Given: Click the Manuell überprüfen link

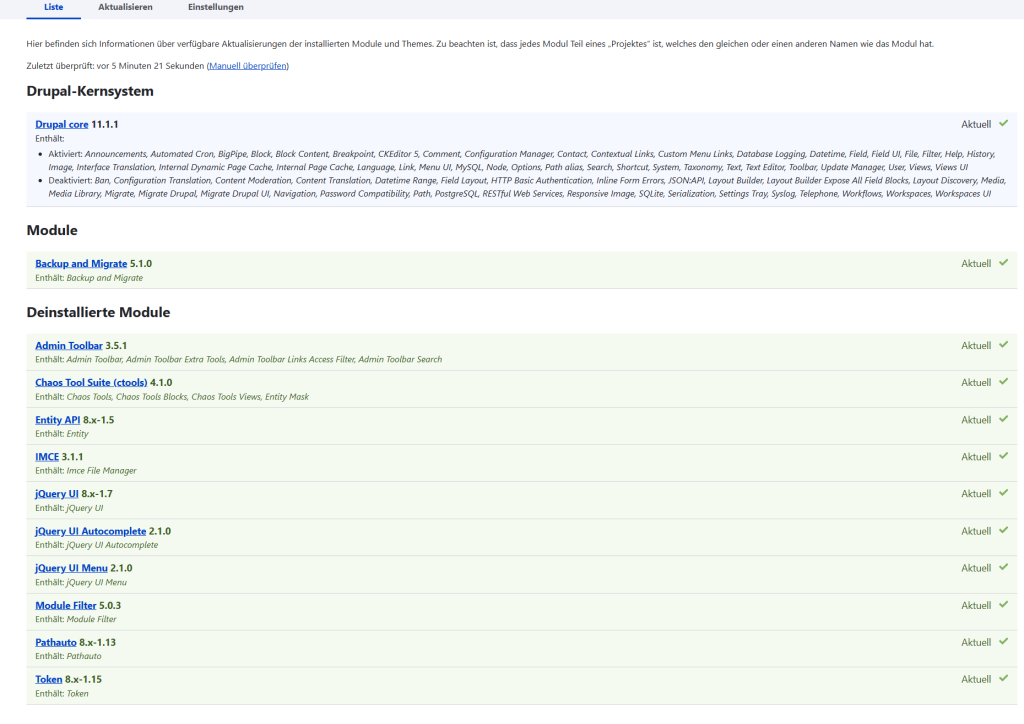Looking at the screenshot, I should pyautogui.click(x=248, y=65).
